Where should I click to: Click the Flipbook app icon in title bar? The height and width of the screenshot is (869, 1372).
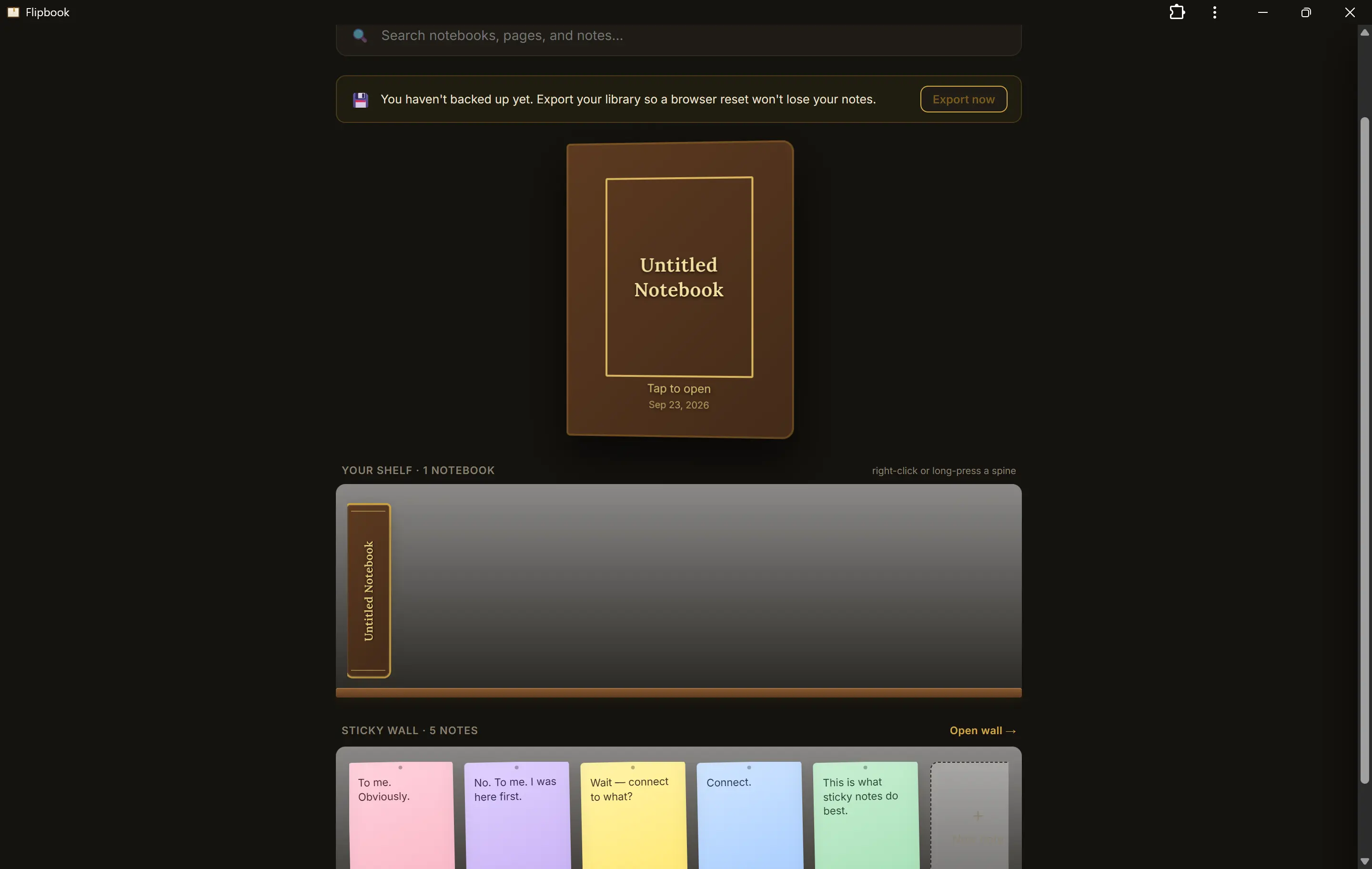[x=13, y=12]
